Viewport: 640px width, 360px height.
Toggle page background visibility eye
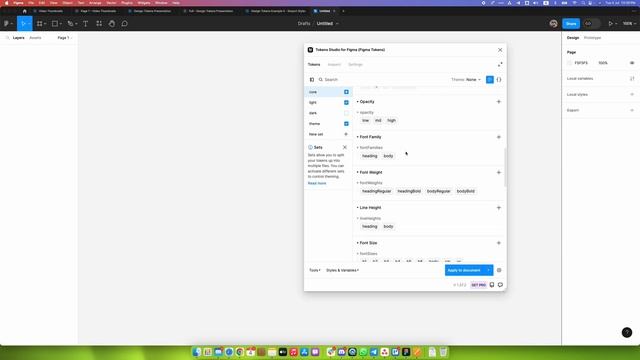point(632,63)
